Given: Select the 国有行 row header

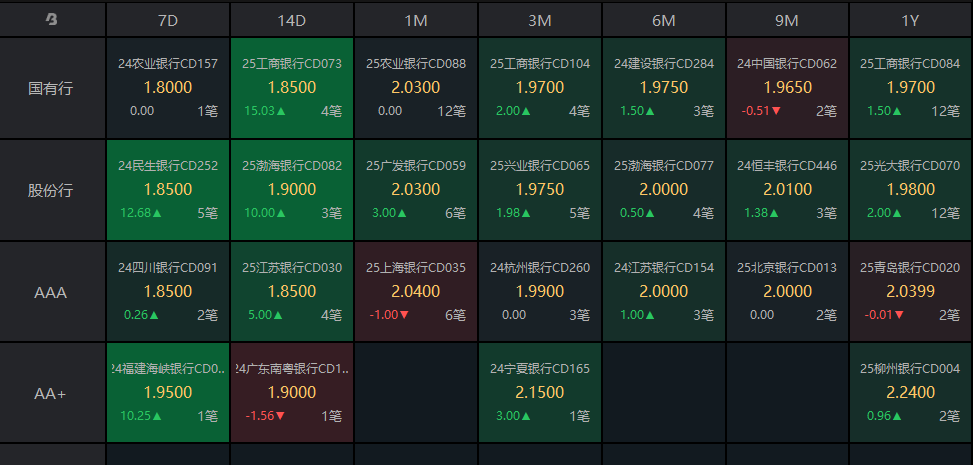Looking at the screenshot, I should pos(52,88).
